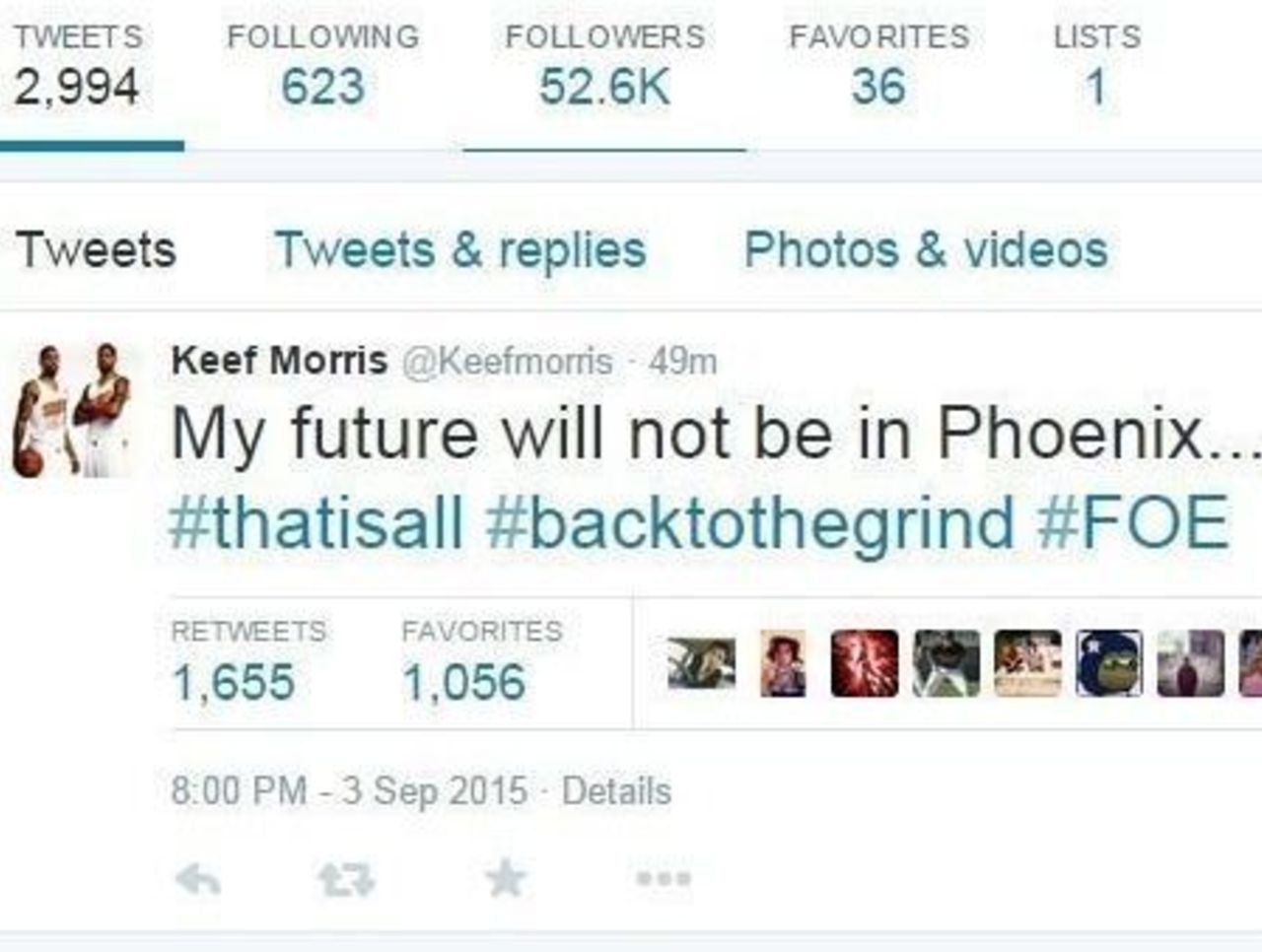Open the #thatisall hashtag
Image resolution: width=1262 pixels, height=952 pixels.
(x=316, y=522)
